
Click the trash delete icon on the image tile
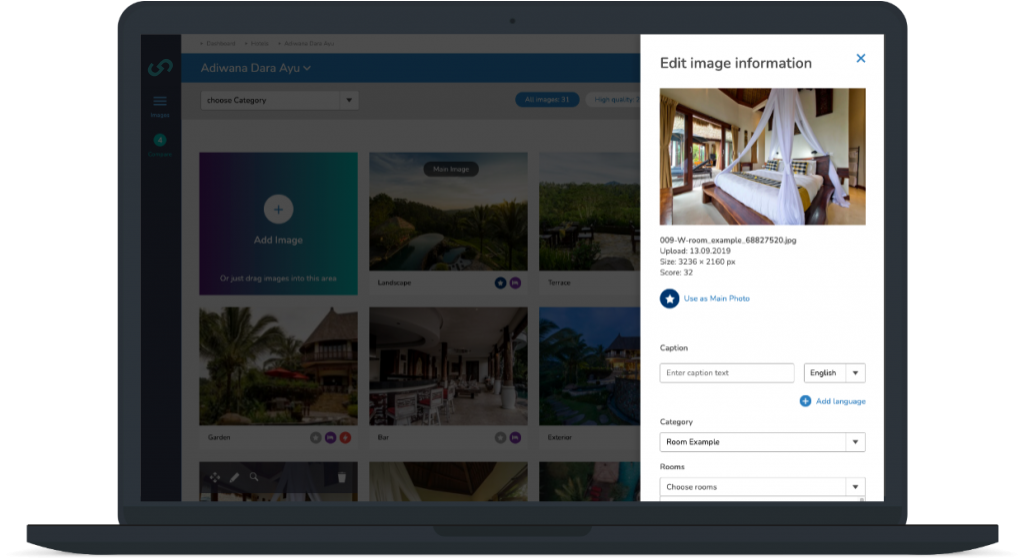pos(342,478)
